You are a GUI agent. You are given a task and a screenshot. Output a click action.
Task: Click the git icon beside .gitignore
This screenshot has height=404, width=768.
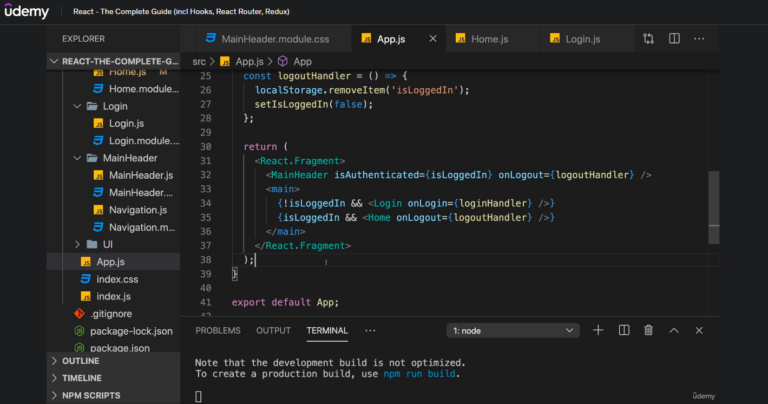point(79,313)
